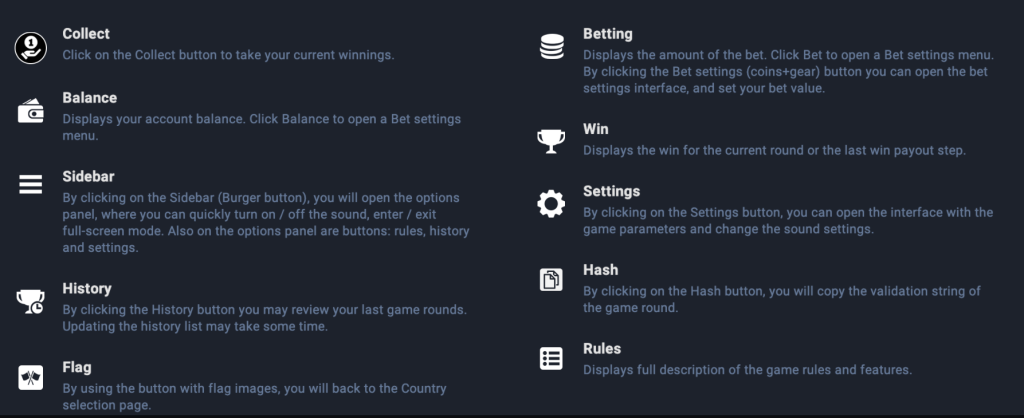Click the Settings gear icon
1024x418 pixels.
(x=551, y=204)
